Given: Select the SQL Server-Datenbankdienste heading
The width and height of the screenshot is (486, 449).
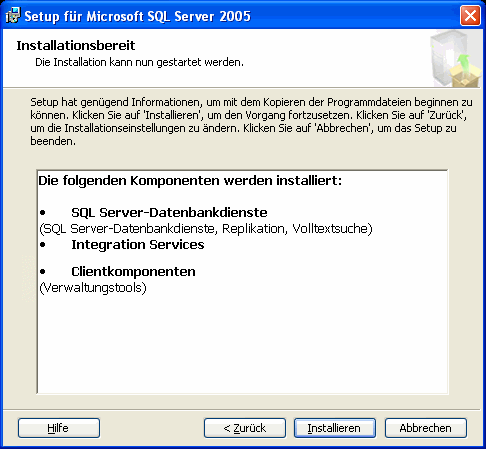Looking at the screenshot, I should pos(169,213).
